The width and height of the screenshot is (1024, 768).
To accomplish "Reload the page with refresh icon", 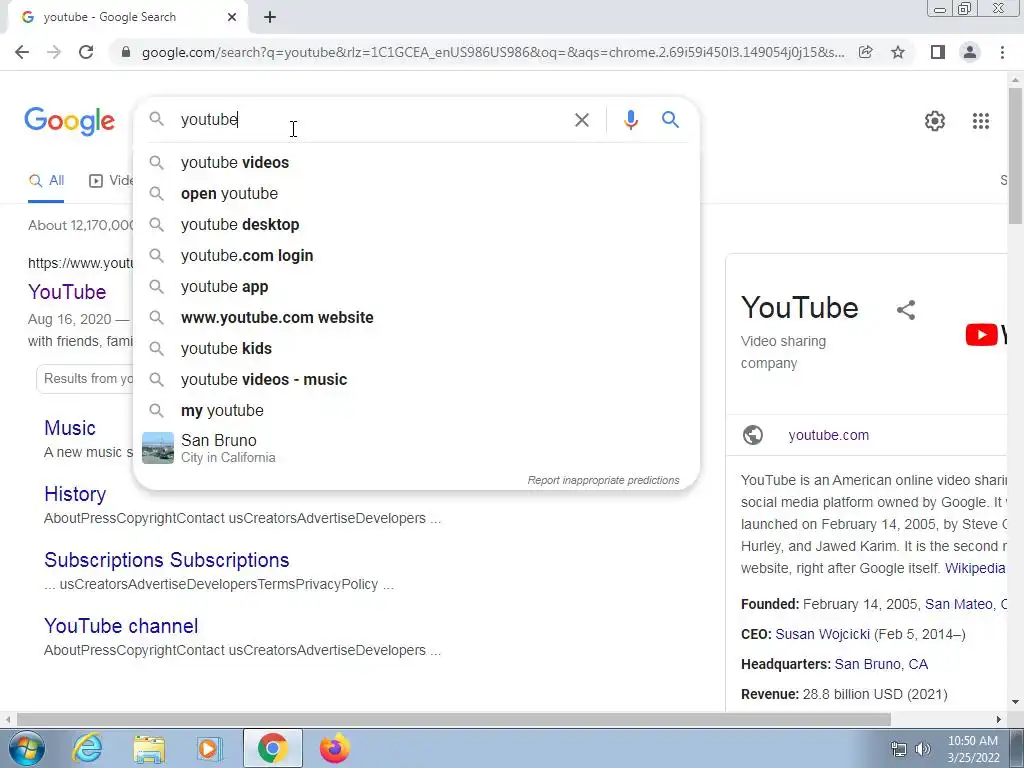I will [86, 52].
